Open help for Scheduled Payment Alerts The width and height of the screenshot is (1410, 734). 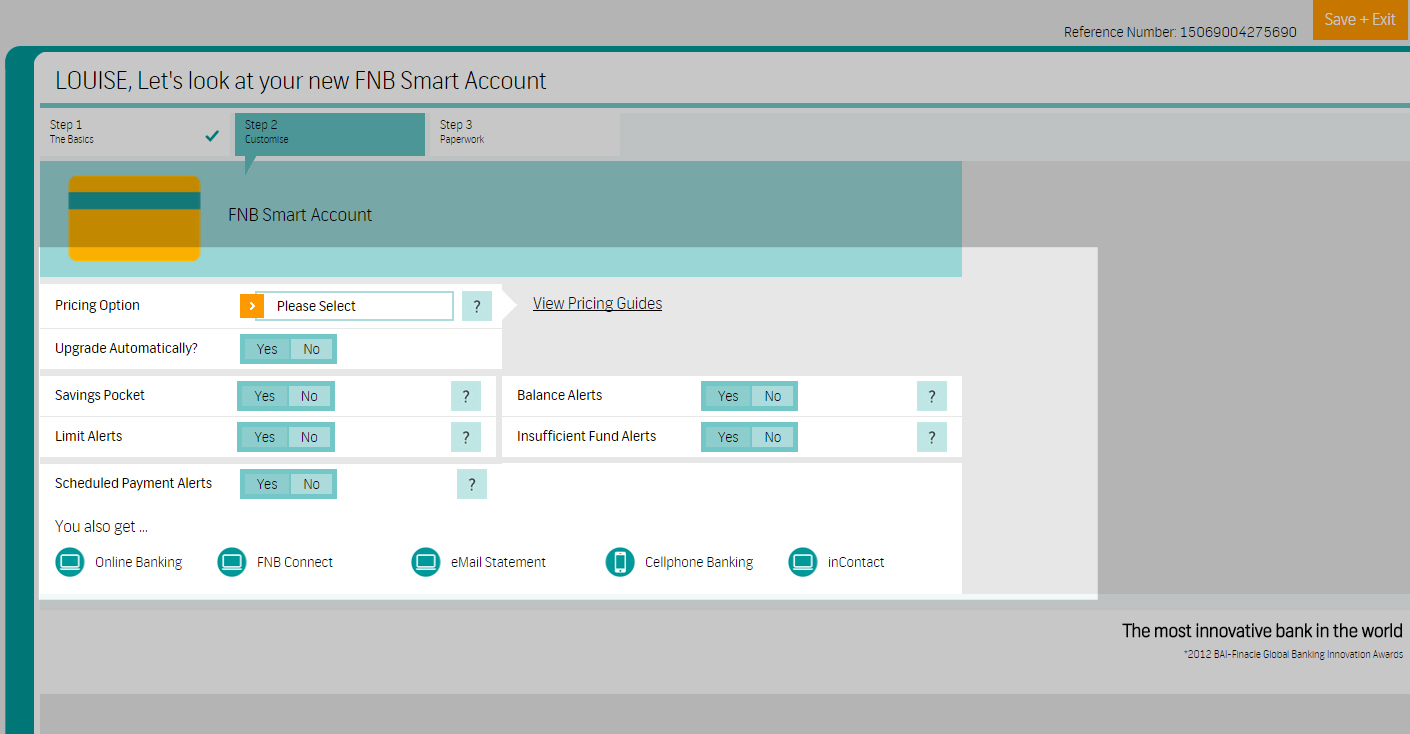(x=472, y=484)
